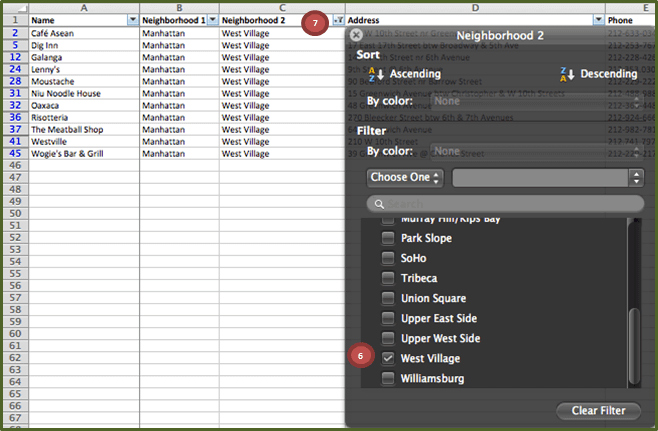Viewport: 658px width, 431px height.
Task: Check the Williamsburg checkbox
Action: pyautogui.click(x=388, y=378)
